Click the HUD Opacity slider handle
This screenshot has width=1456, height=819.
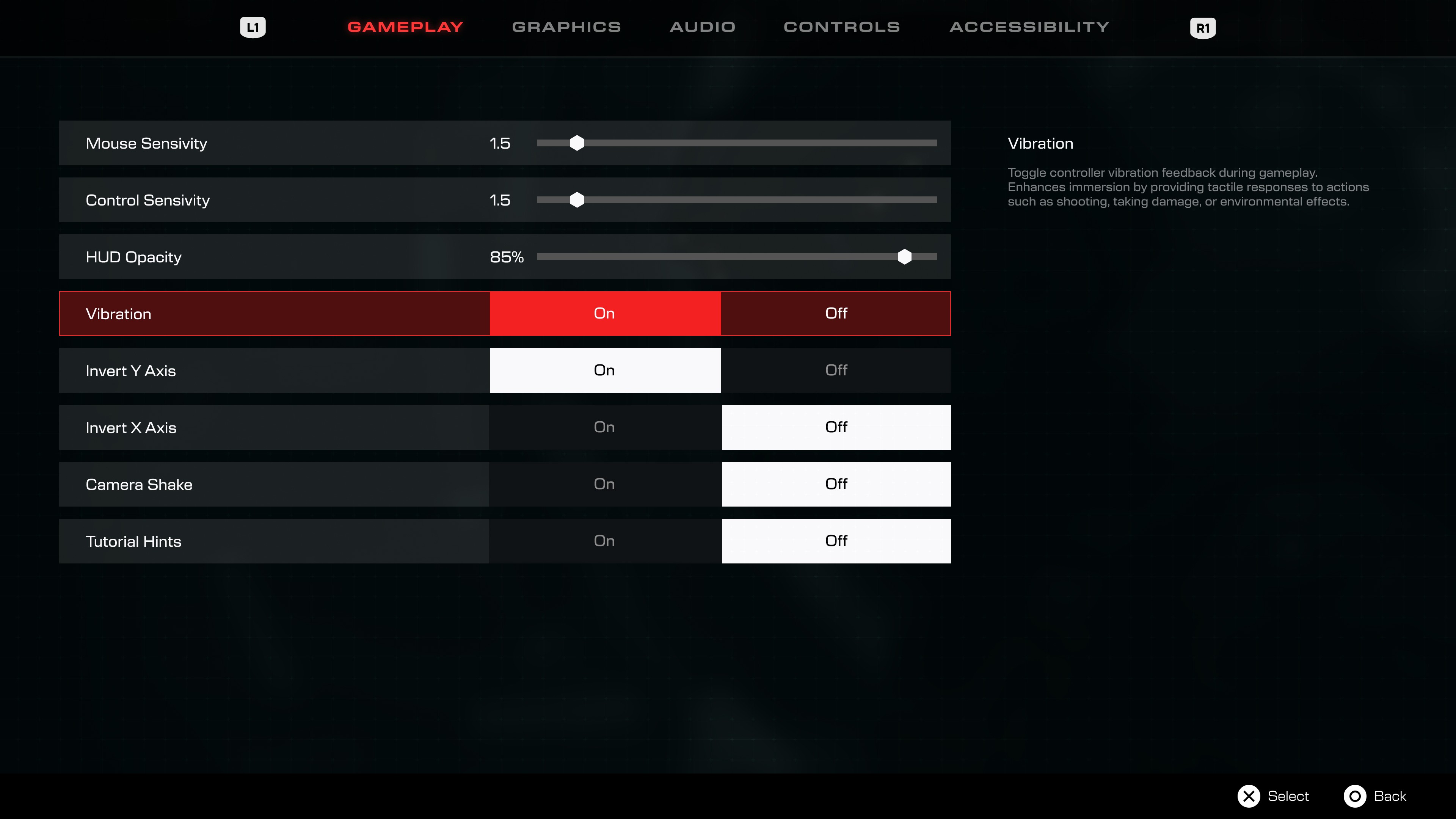coord(904,257)
